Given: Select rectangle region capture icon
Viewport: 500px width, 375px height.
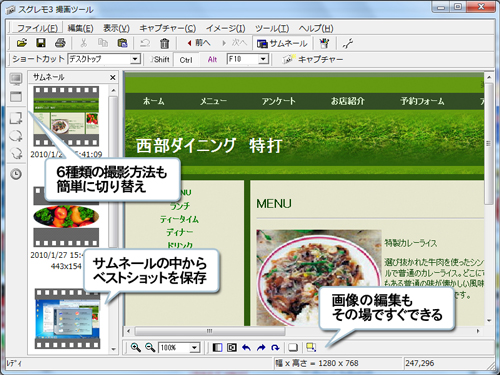Looking at the screenshot, I should tap(16, 118).
